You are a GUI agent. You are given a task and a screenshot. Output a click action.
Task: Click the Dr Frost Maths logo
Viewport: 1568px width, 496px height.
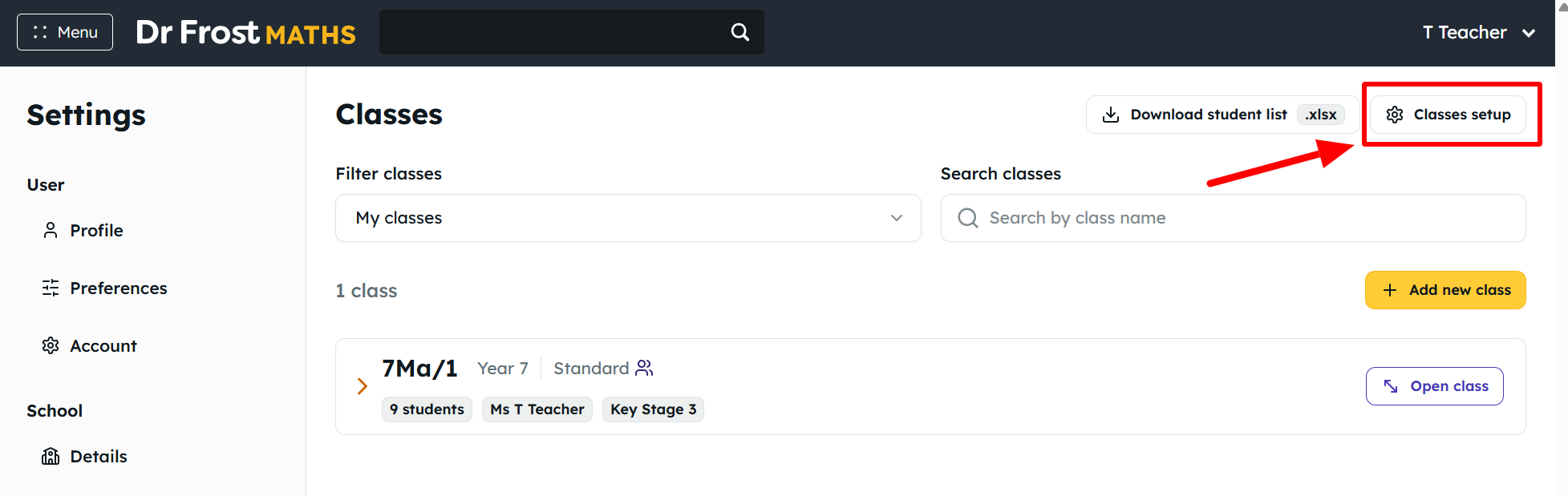[245, 33]
